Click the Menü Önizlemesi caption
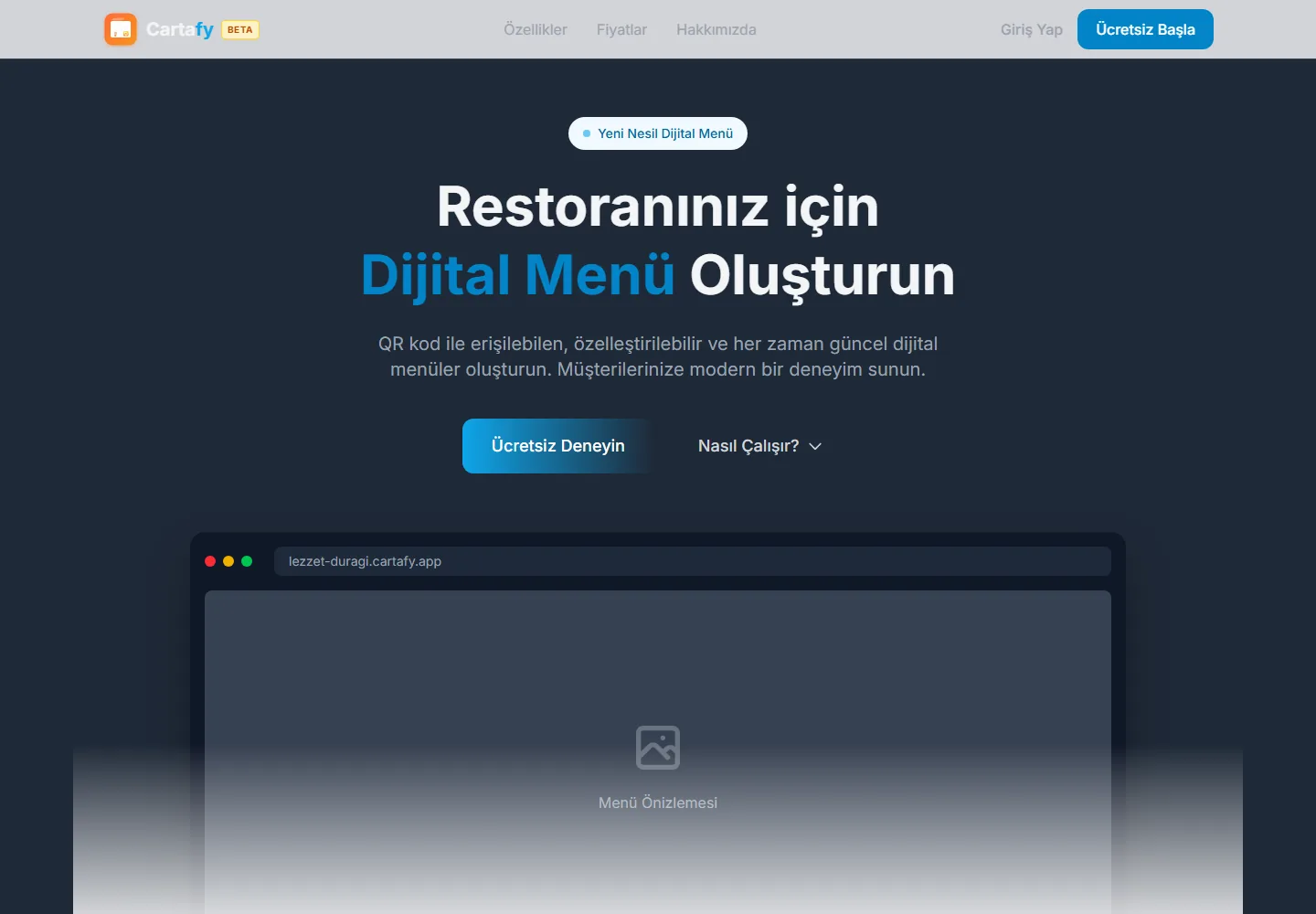 [x=658, y=802]
